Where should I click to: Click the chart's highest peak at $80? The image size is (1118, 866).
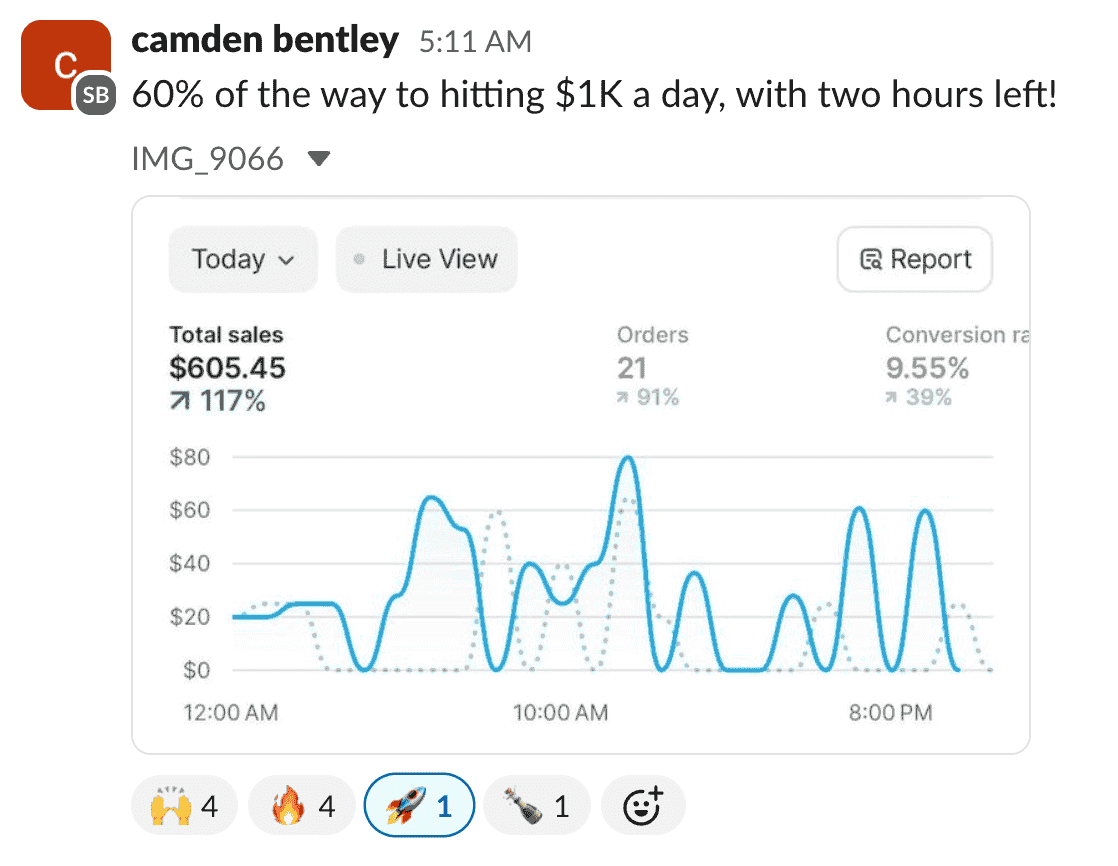(x=627, y=459)
